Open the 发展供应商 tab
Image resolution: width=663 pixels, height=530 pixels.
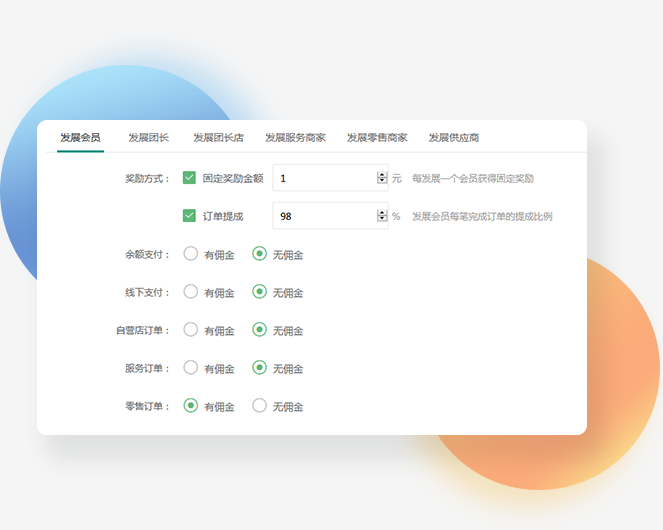pyautogui.click(x=454, y=137)
